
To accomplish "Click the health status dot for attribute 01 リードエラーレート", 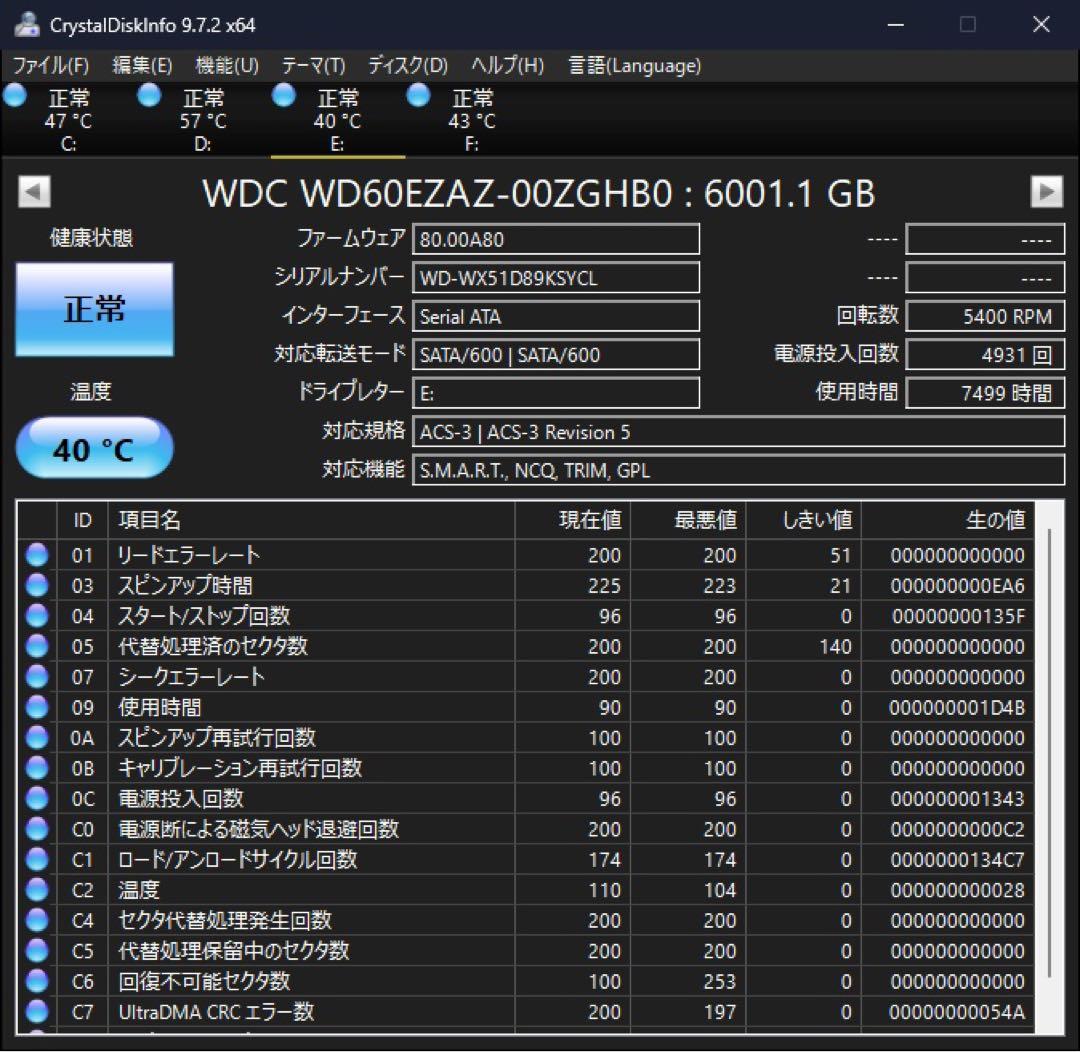I will (x=36, y=554).
